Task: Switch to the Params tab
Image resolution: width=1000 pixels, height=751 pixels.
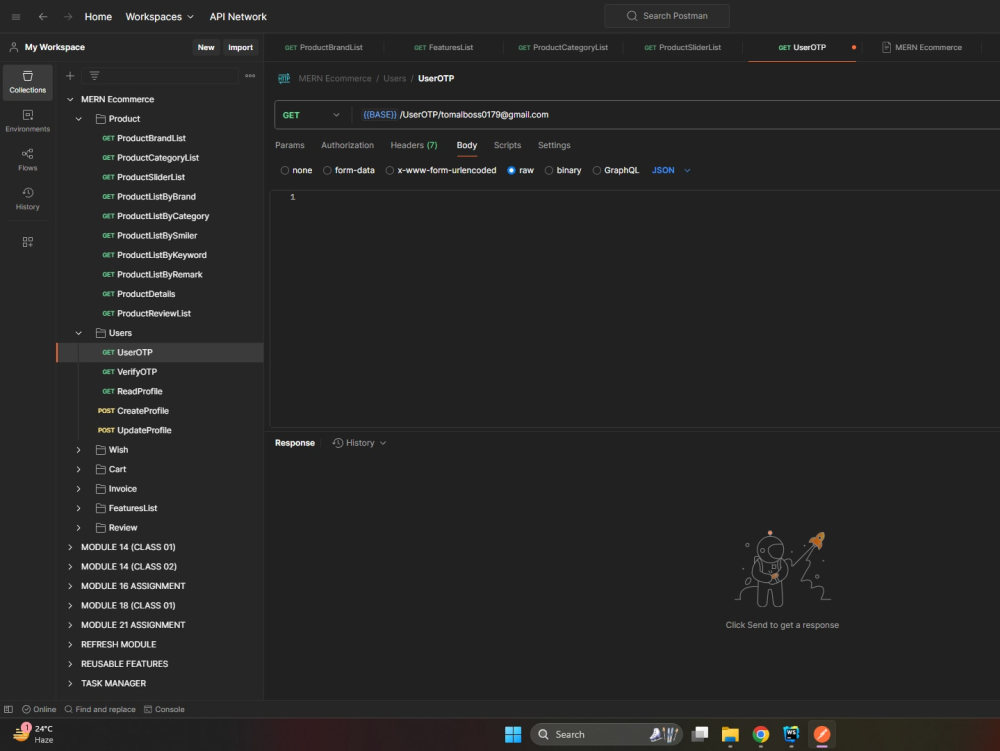Action: [x=290, y=145]
